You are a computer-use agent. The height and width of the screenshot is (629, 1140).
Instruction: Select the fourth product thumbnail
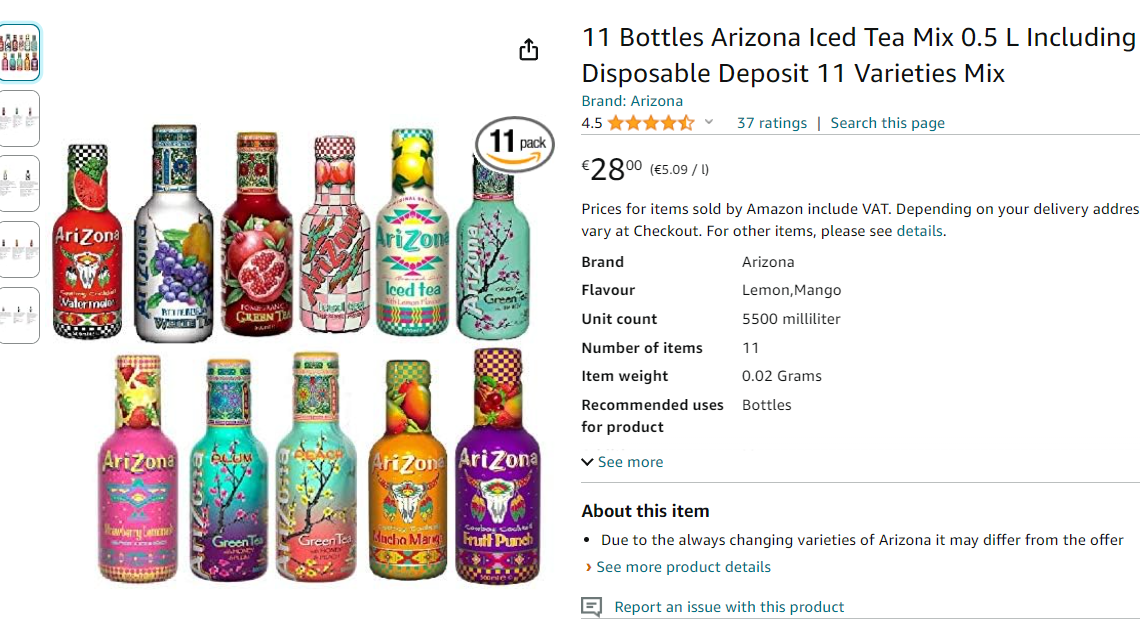[x=19, y=249]
